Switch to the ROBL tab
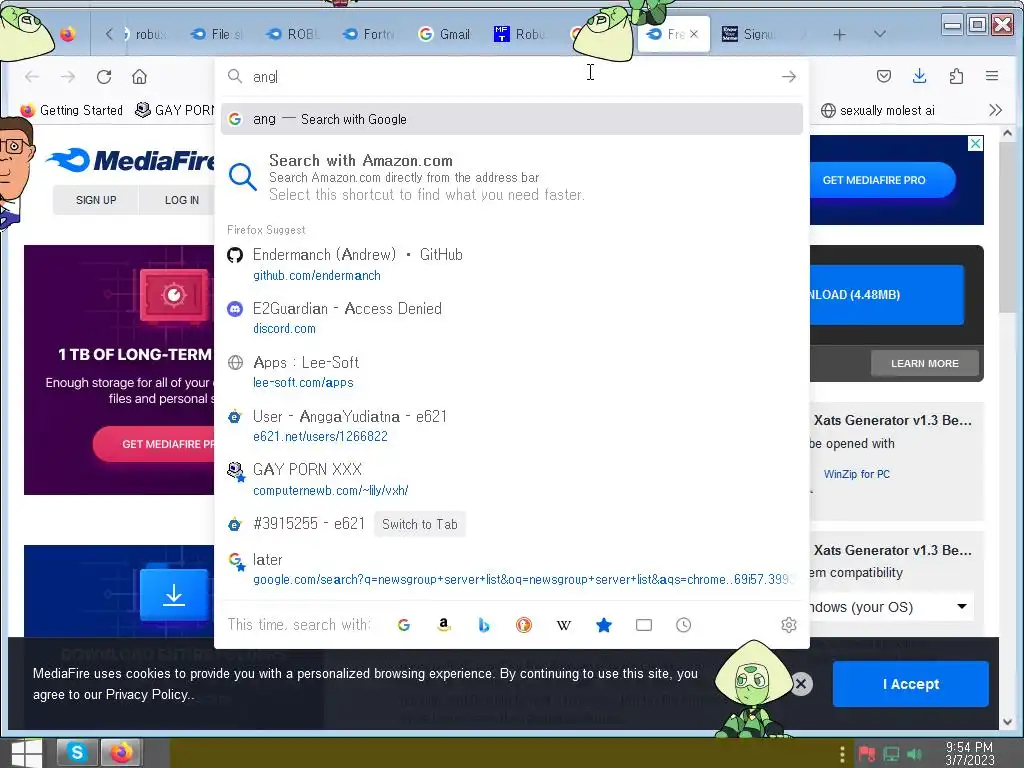1024x768 pixels. coord(293,34)
